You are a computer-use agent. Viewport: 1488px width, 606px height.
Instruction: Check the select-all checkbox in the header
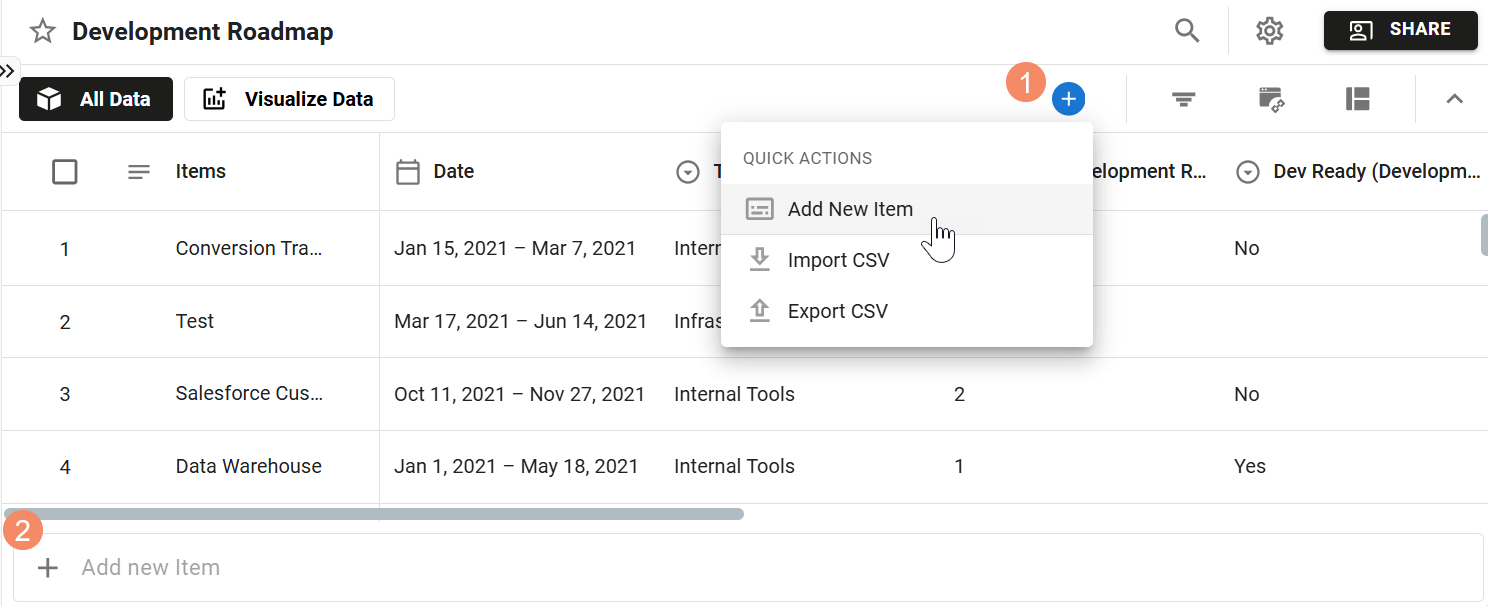pyautogui.click(x=65, y=171)
